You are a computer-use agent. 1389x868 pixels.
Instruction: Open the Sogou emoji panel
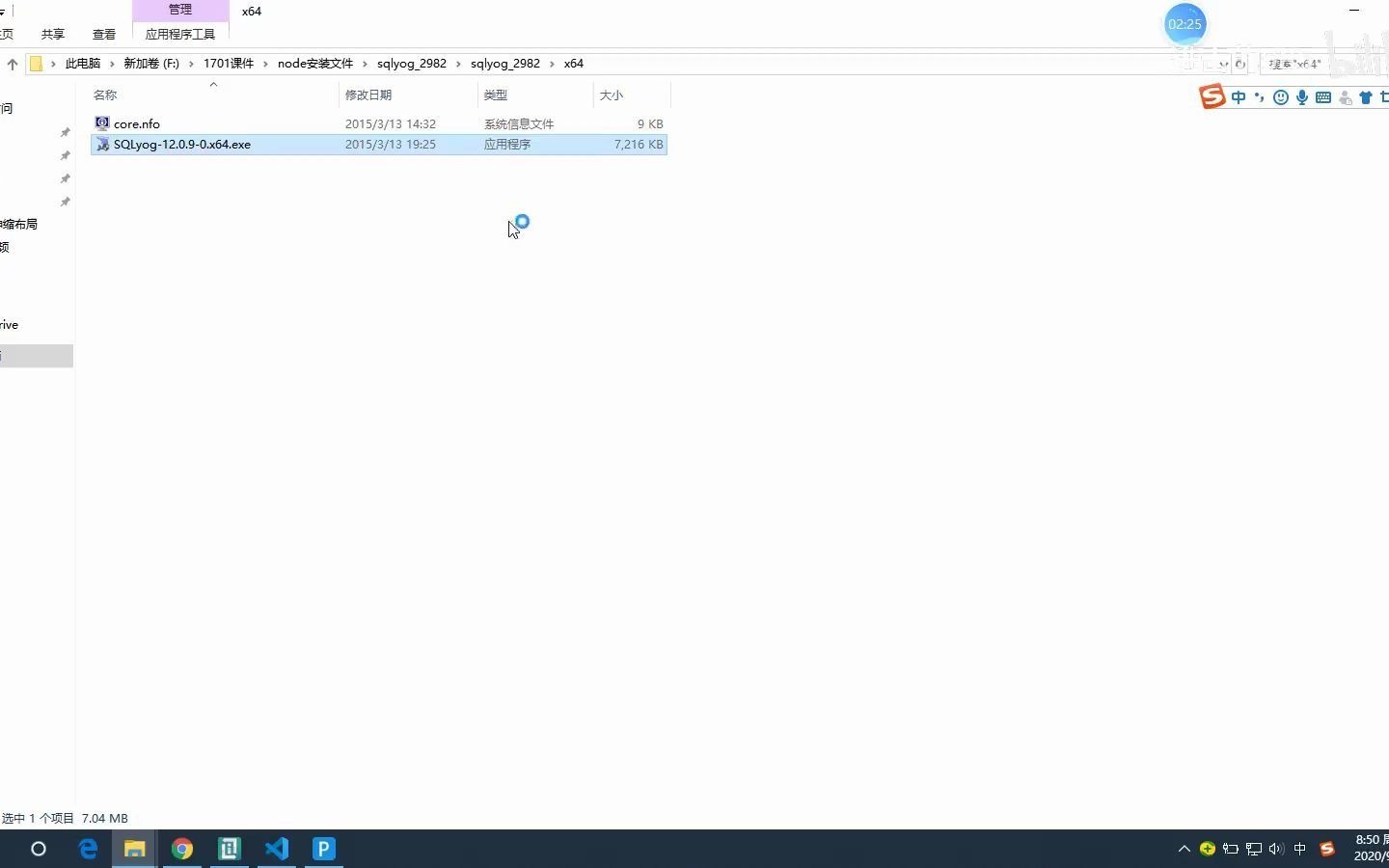point(1281,96)
